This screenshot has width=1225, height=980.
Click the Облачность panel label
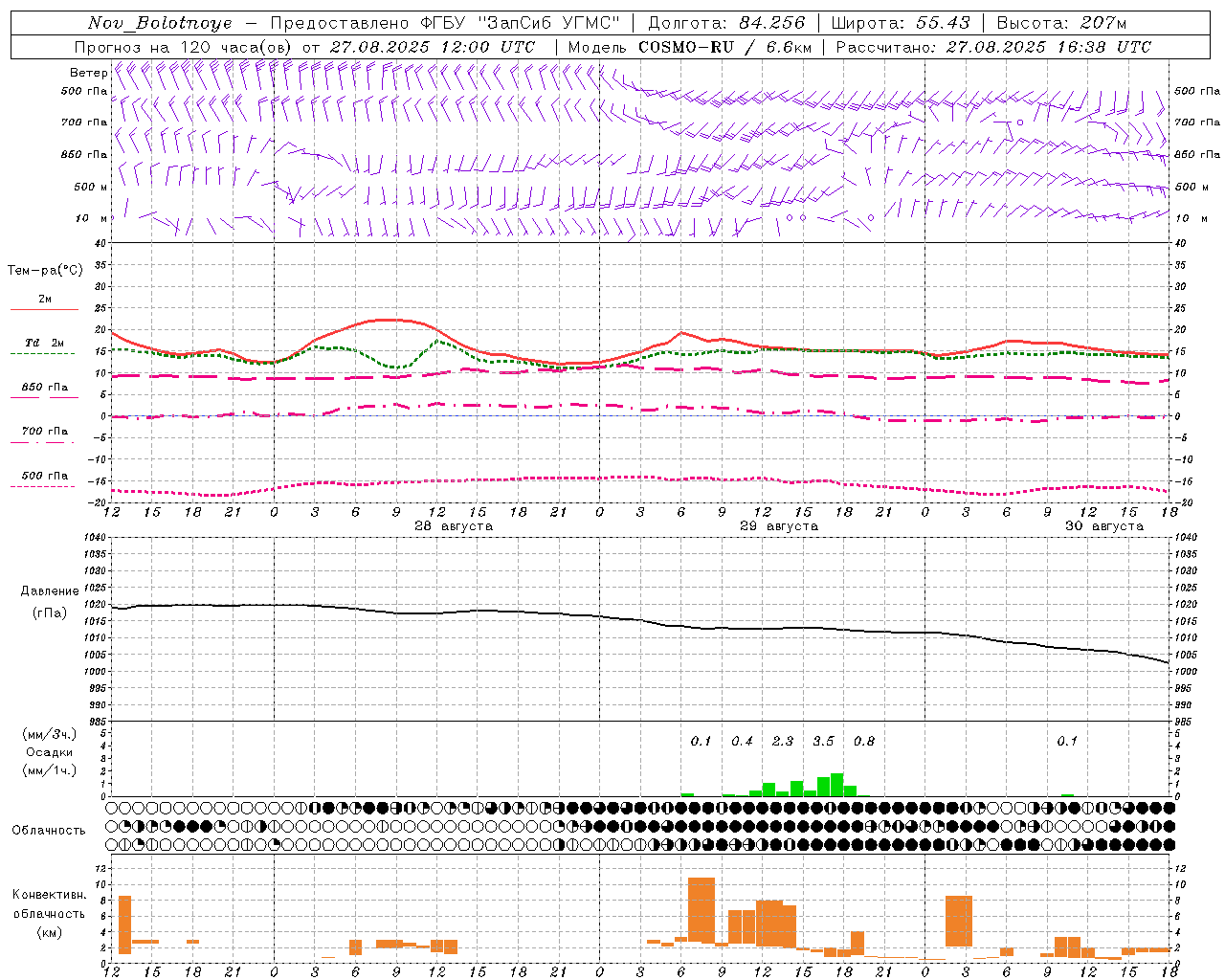click(49, 831)
